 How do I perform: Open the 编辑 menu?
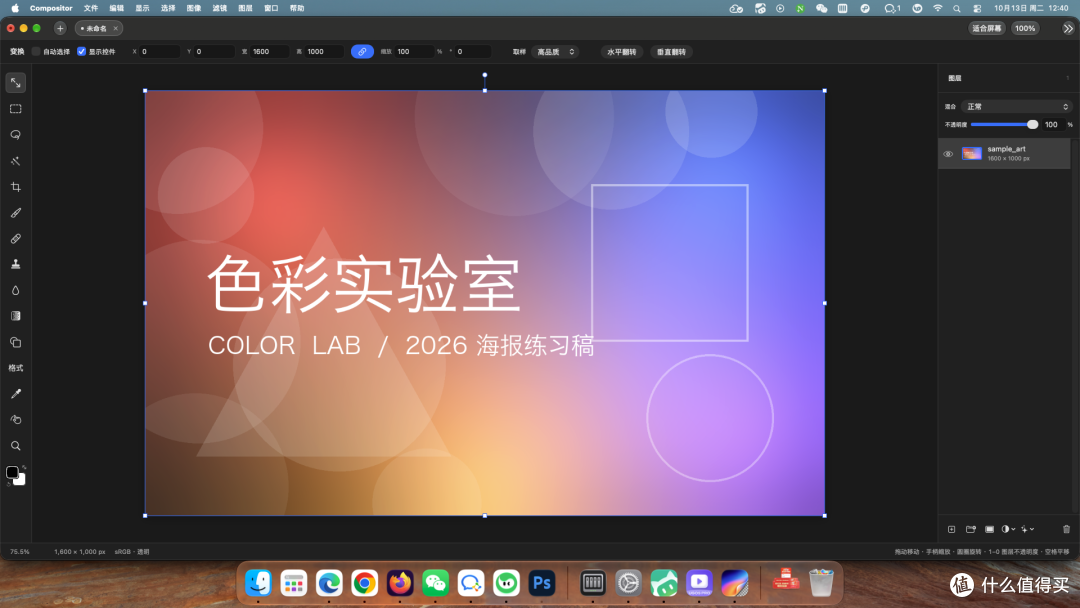coord(116,8)
